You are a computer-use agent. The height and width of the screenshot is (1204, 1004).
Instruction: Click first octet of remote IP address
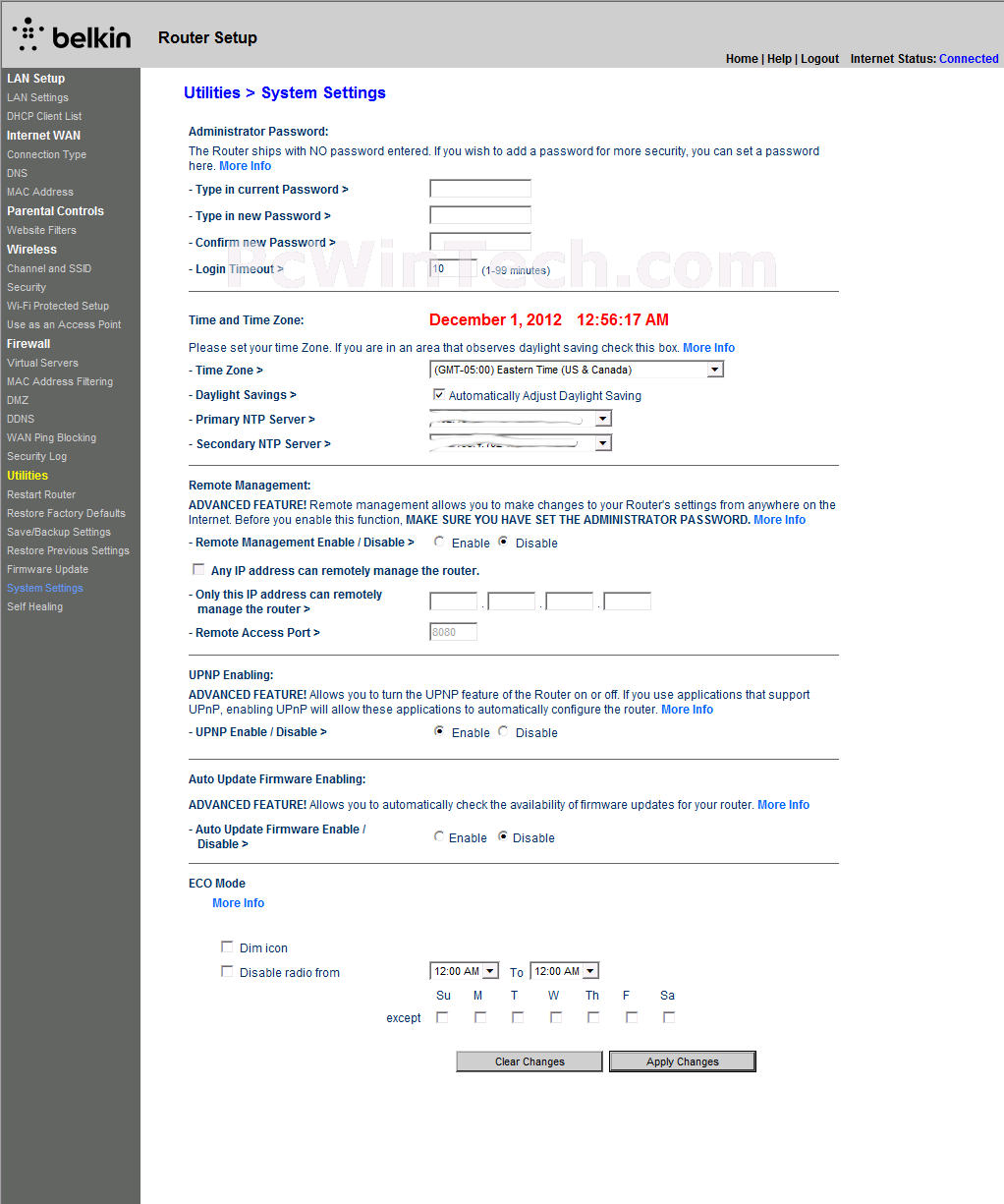[453, 602]
